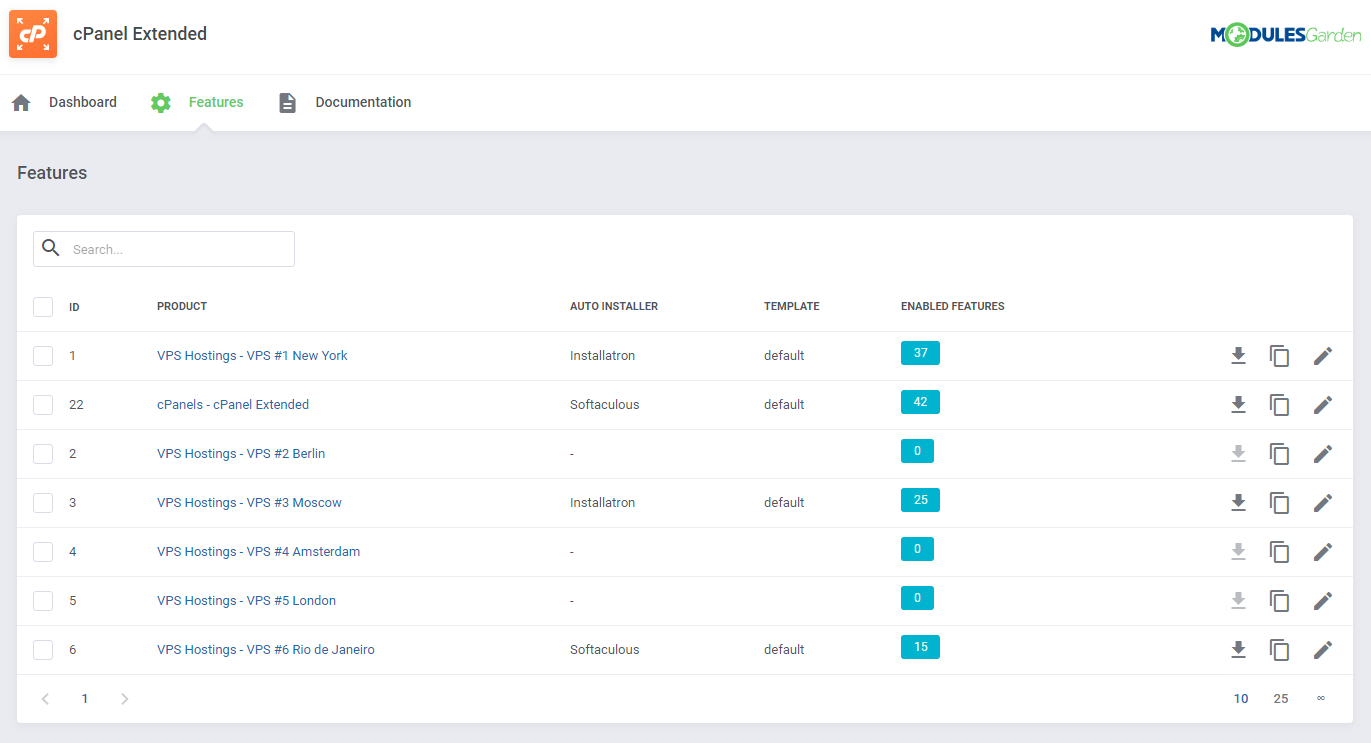The width and height of the screenshot is (1371, 743).
Task: Open the Dashboard tab
Action: [x=83, y=101]
